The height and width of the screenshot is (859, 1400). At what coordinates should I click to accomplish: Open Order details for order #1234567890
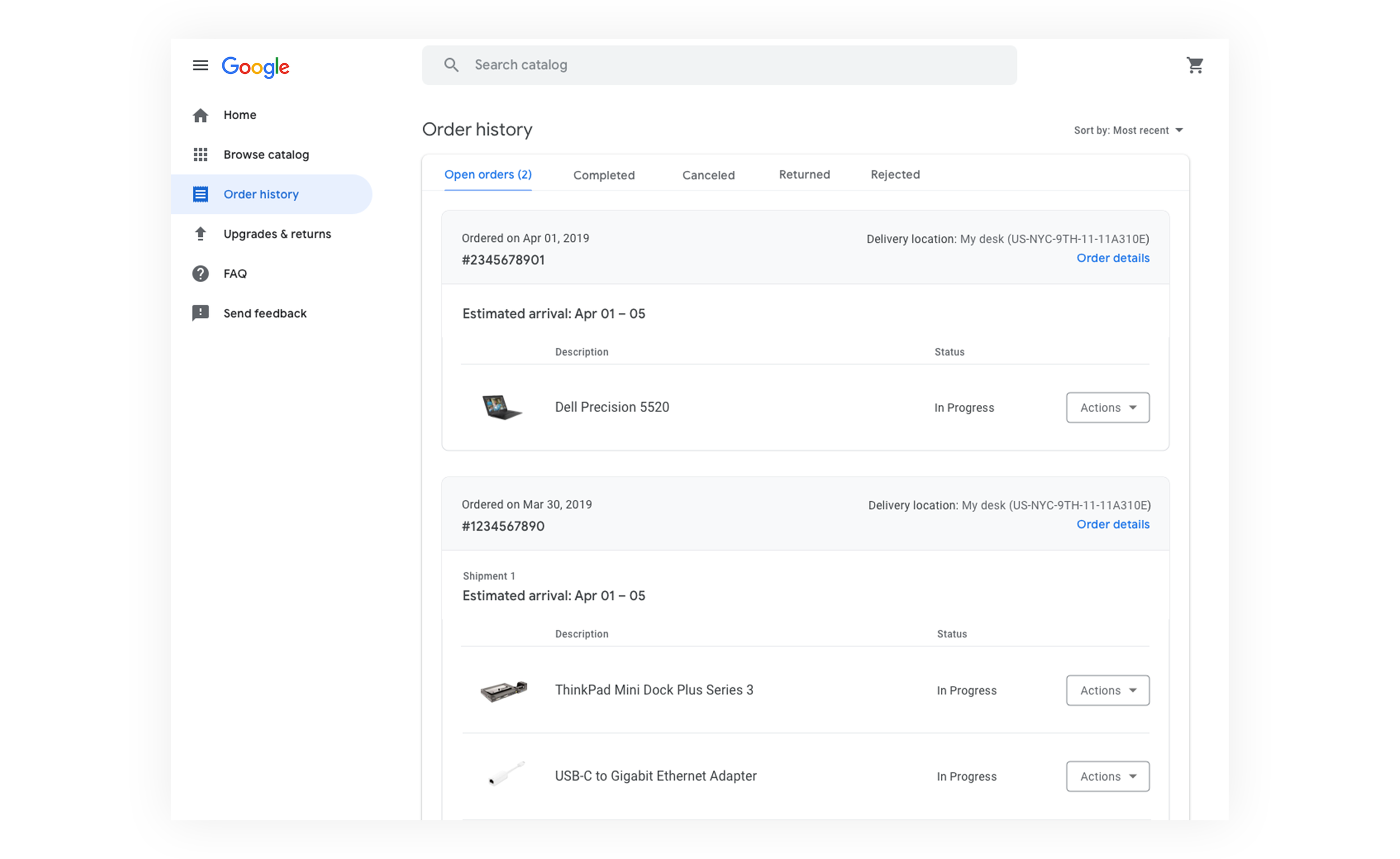(x=1113, y=524)
